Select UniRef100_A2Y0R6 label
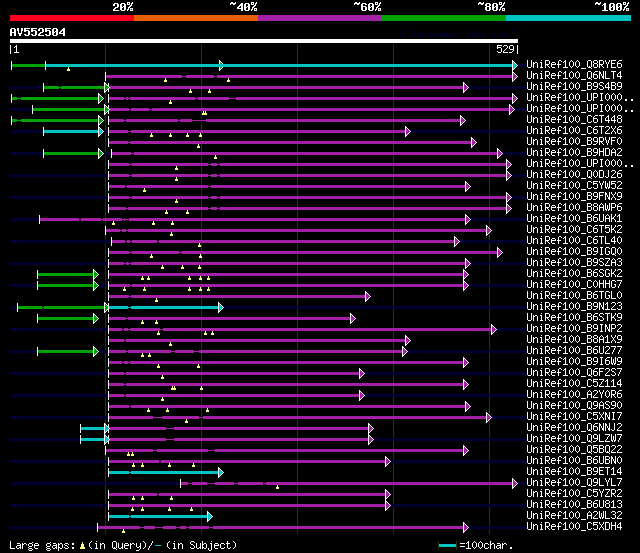This screenshot has height=553, width=640. [574, 395]
